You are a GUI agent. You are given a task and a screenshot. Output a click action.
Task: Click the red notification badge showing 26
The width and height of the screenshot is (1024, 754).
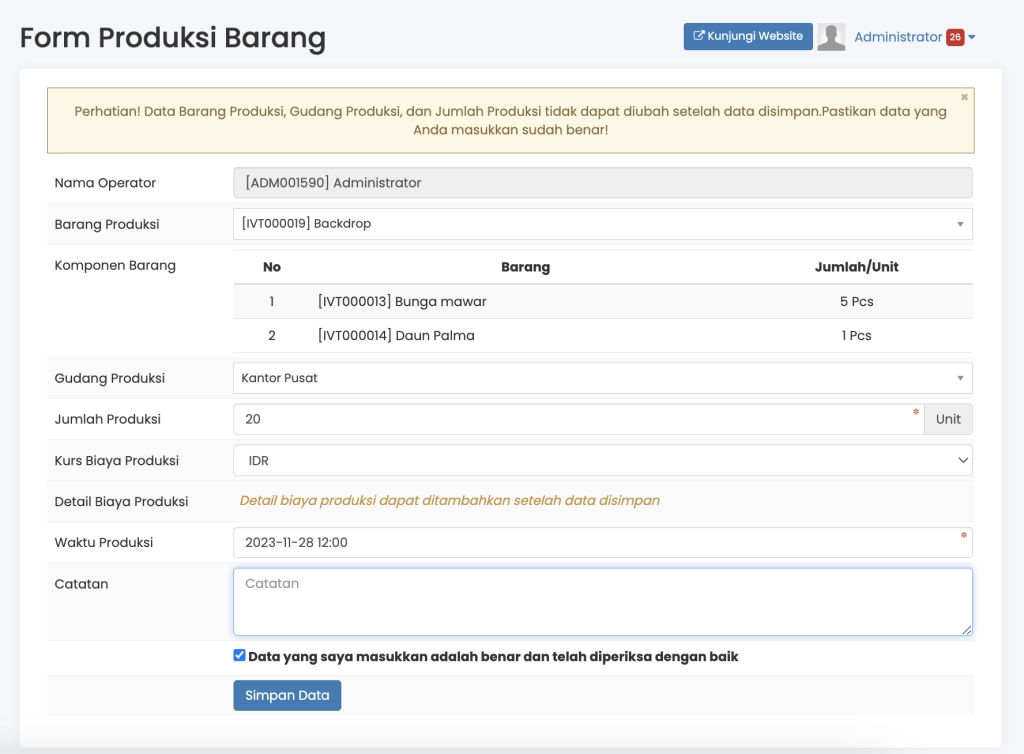pos(955,37)
